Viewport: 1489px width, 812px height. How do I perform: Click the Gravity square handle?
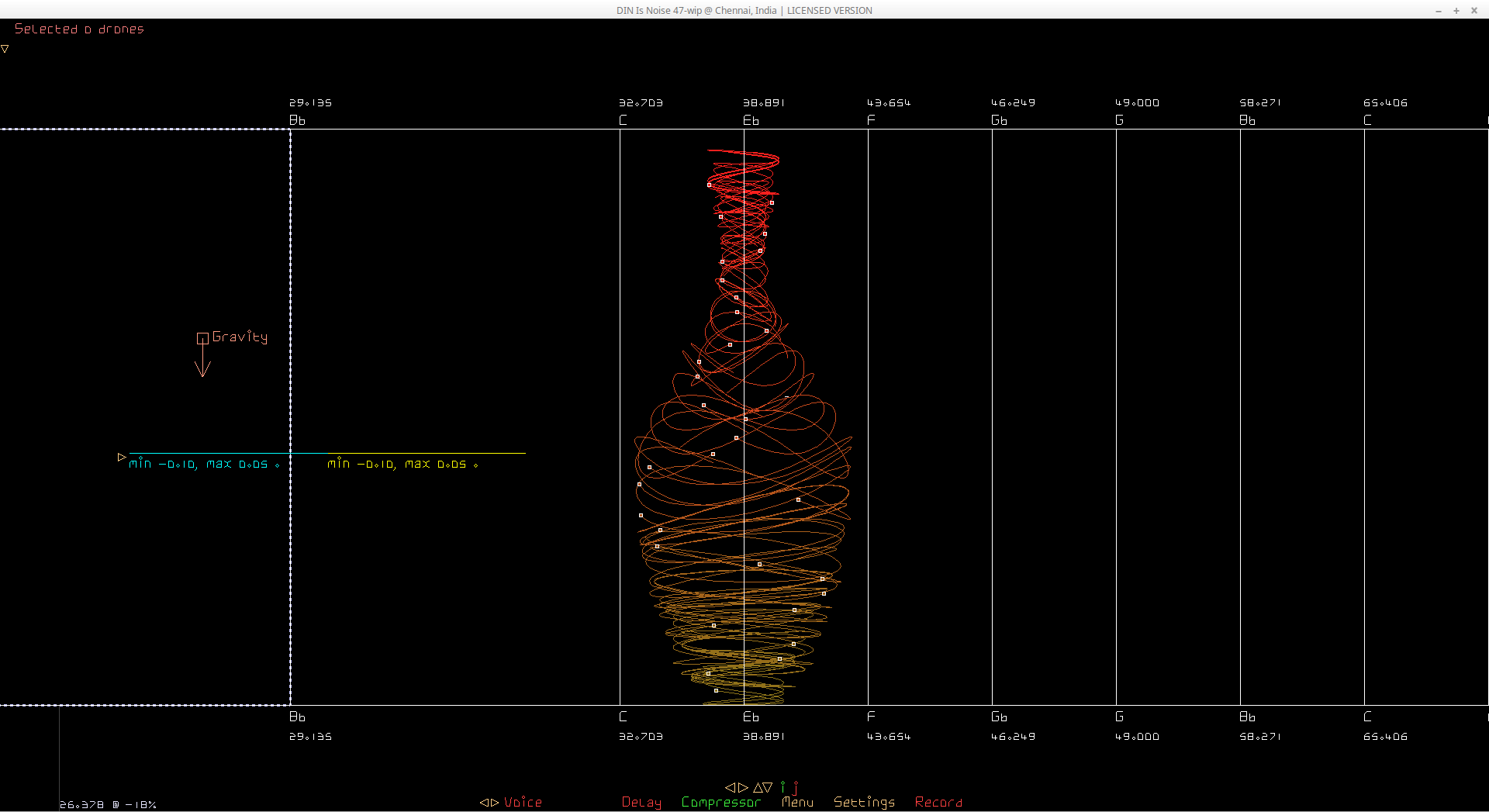202,338
